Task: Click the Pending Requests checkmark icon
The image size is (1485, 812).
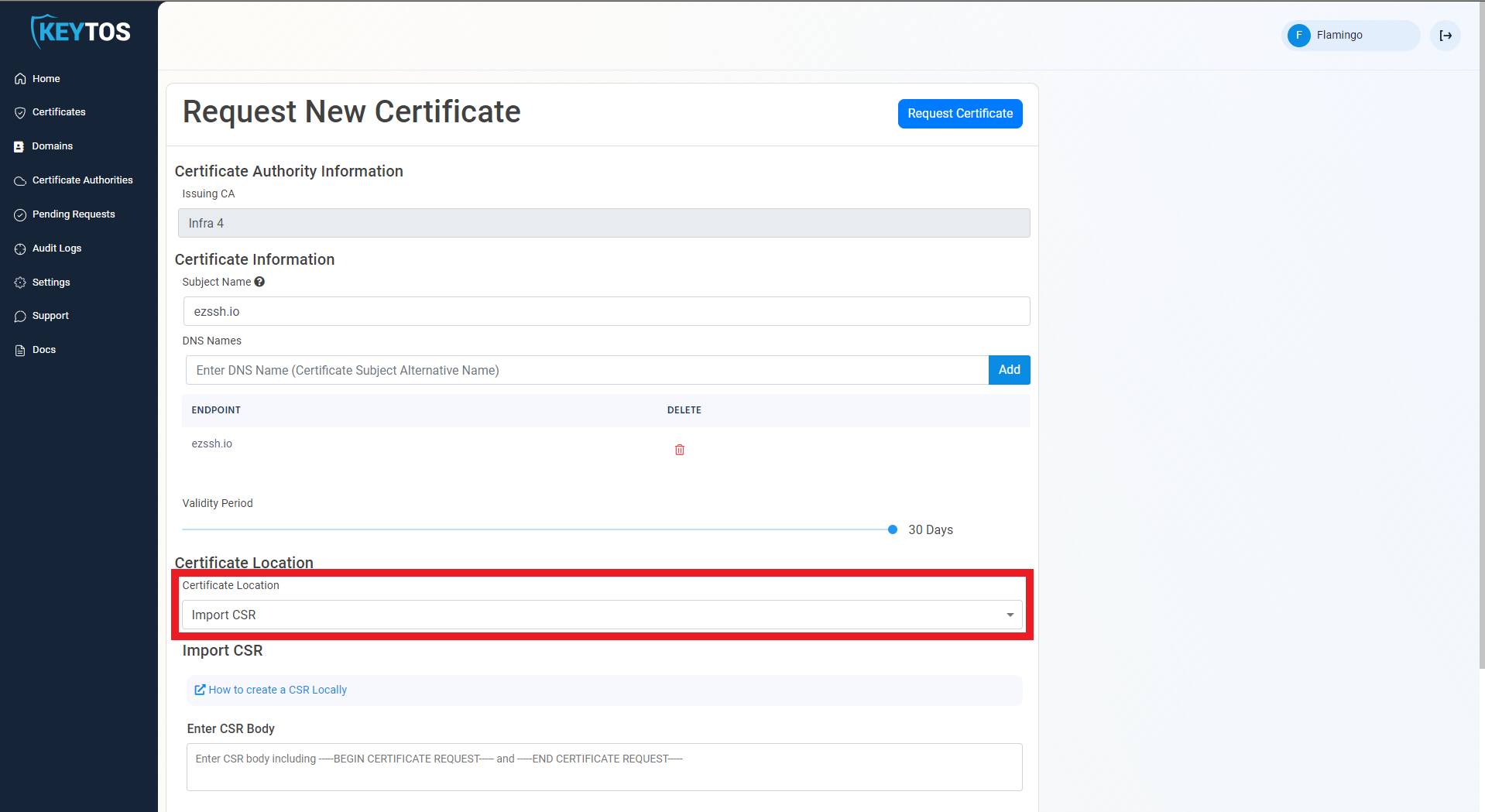Action: click(x=20, y=214)
